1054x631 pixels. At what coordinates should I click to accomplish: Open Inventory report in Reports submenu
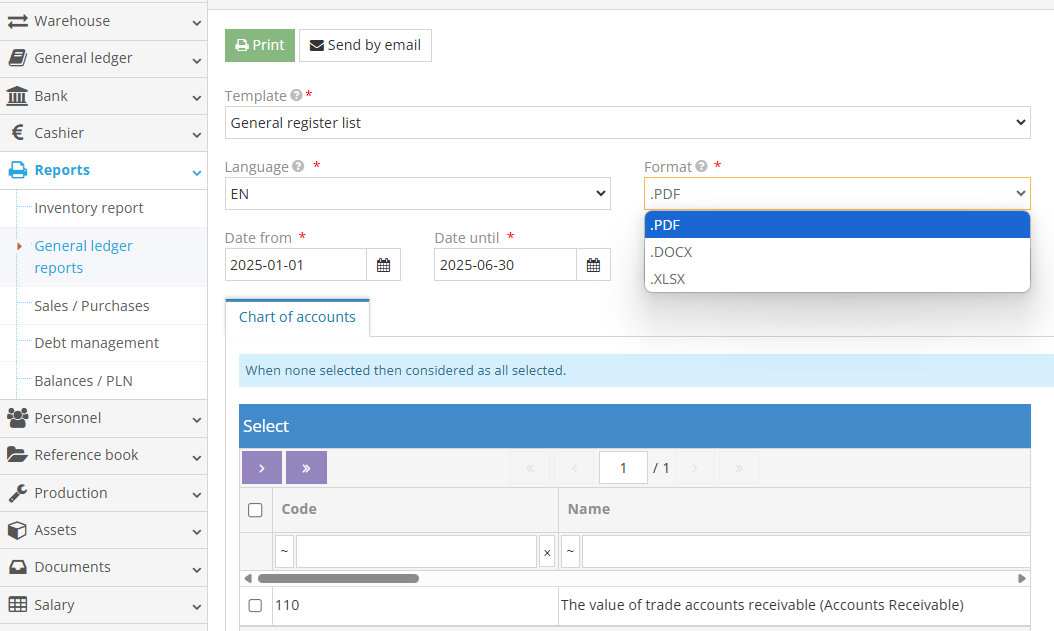89,208
